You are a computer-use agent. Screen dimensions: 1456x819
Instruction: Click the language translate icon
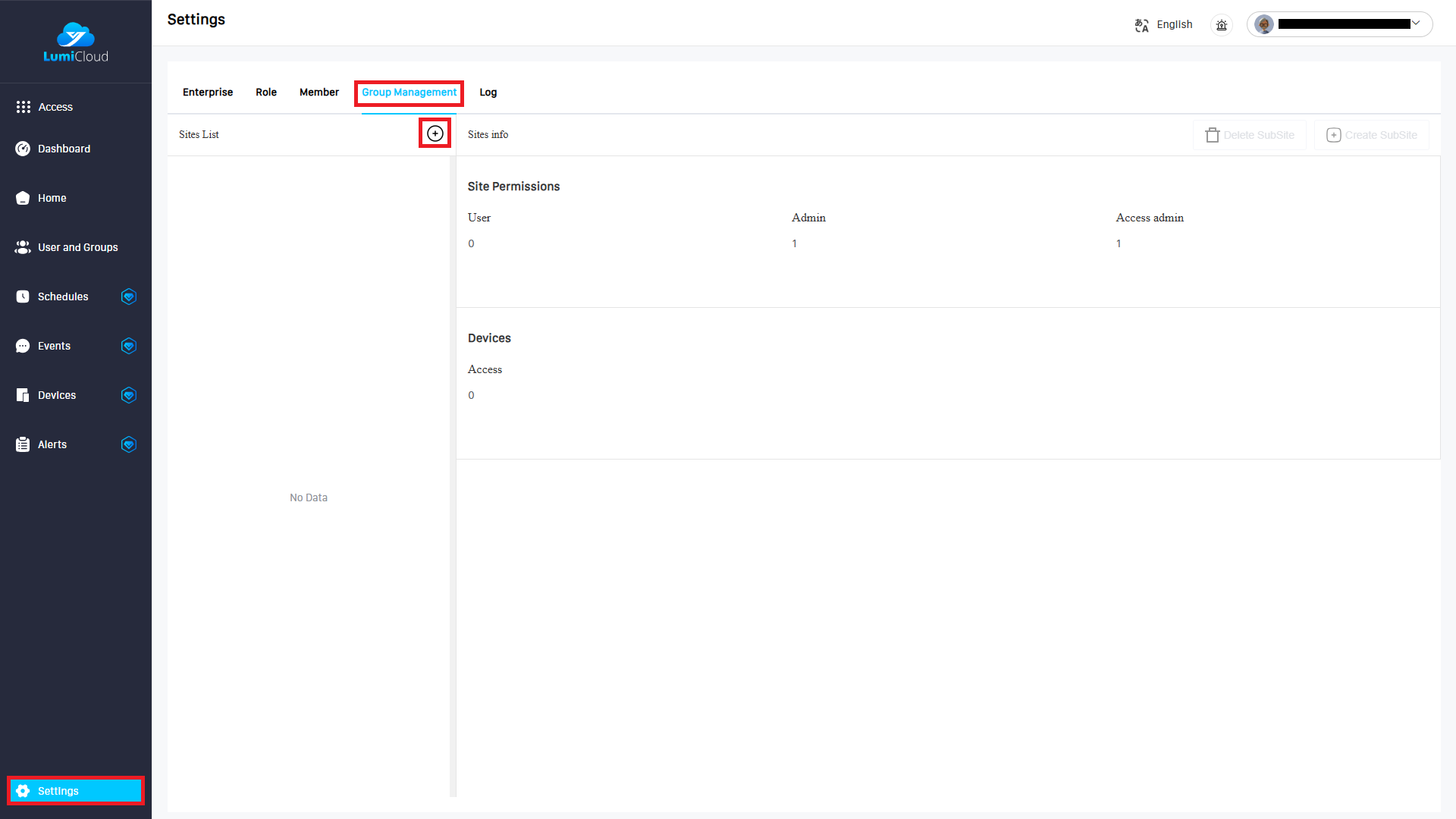pos(1141,25)
